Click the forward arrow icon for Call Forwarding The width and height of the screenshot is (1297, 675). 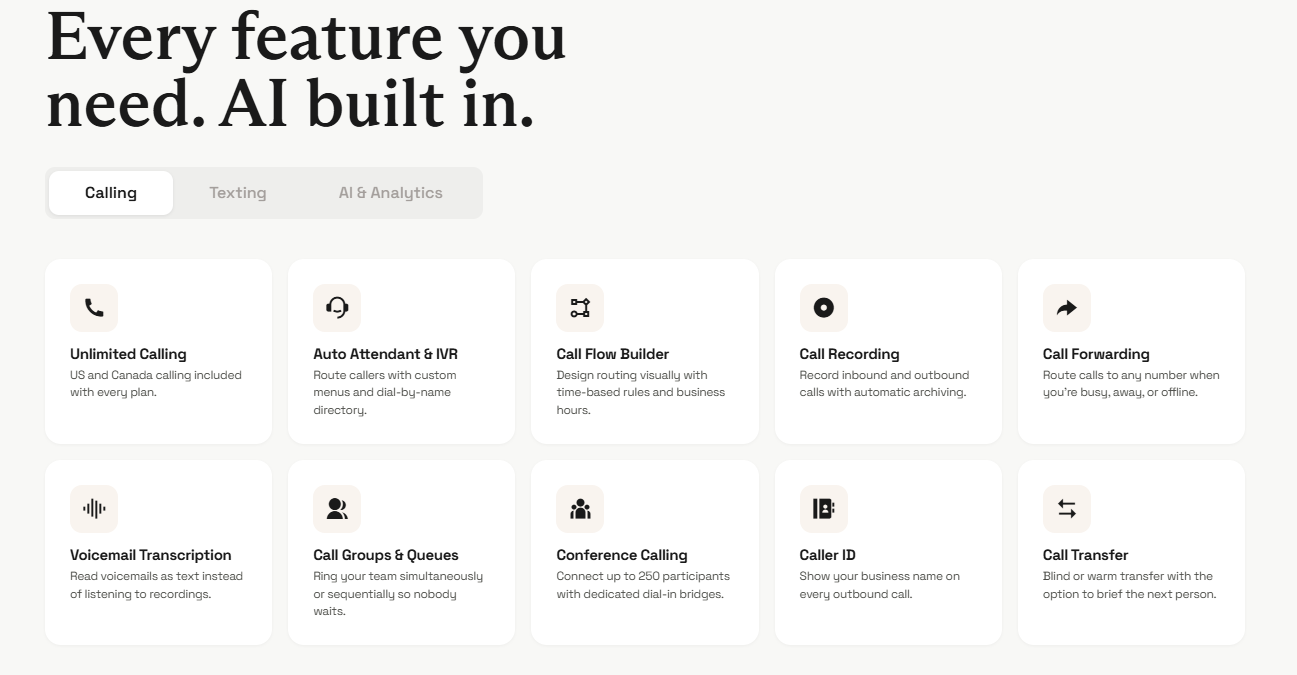(x=1067, y=308)
